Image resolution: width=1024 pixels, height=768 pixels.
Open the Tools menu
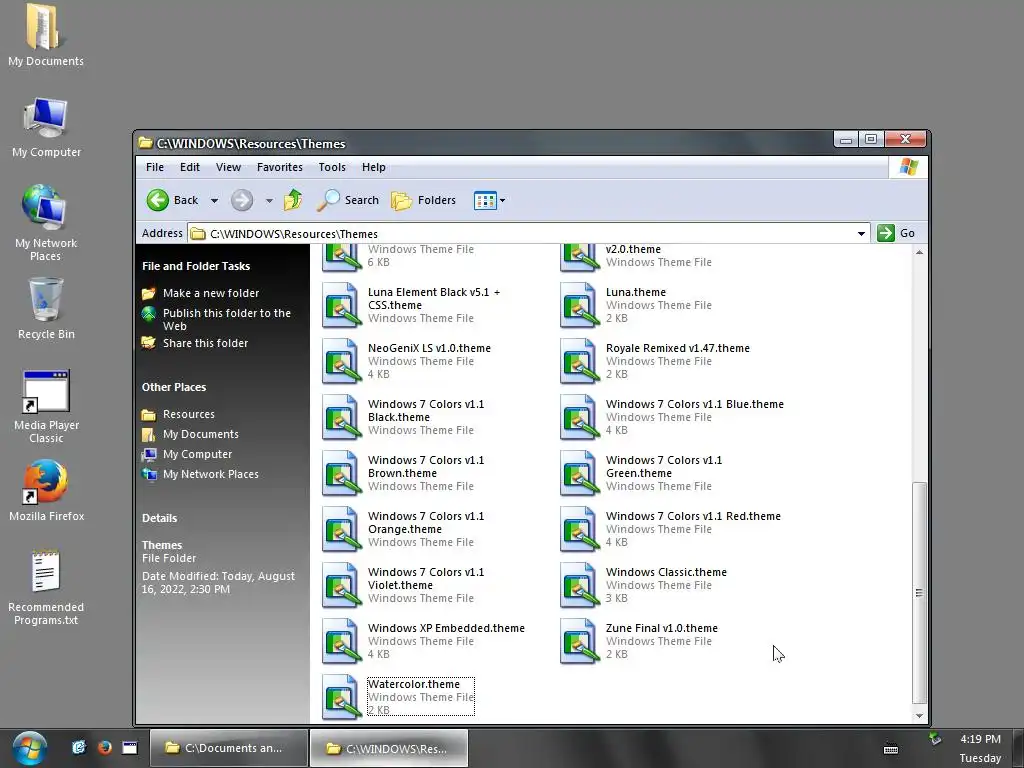332,167
